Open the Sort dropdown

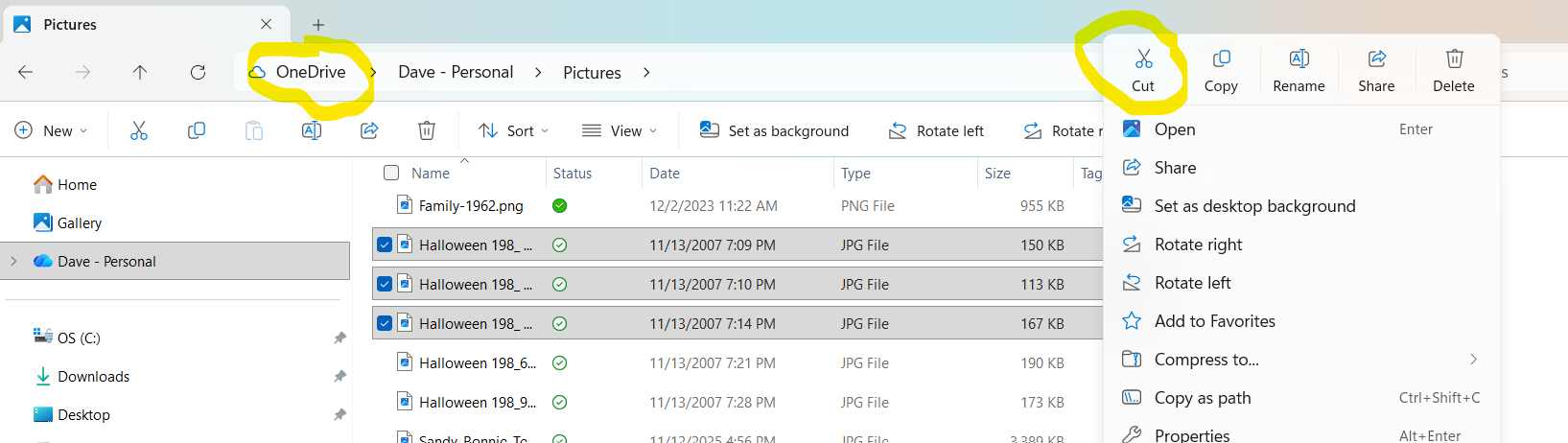pos(513,130)
